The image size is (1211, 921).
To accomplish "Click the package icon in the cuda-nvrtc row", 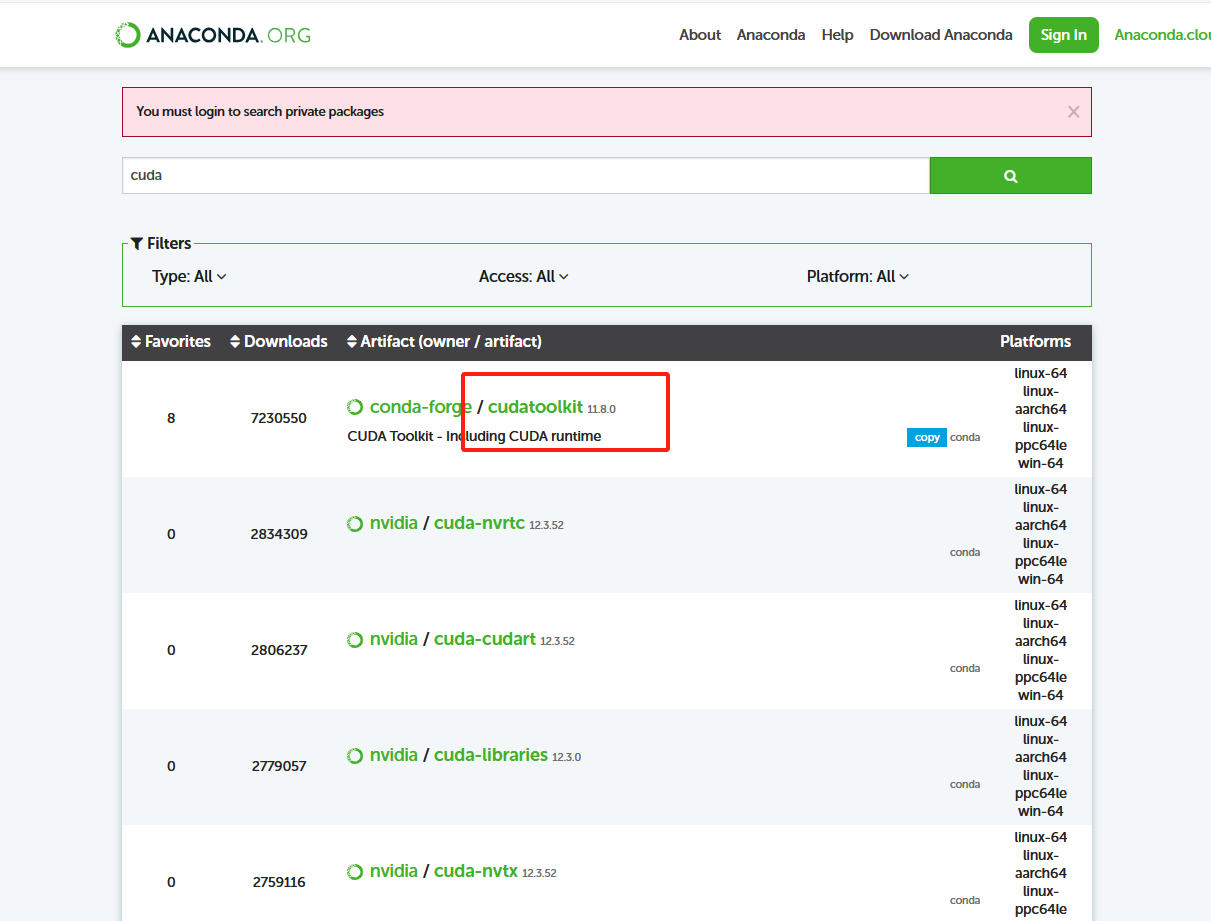I will click(355, 523).
